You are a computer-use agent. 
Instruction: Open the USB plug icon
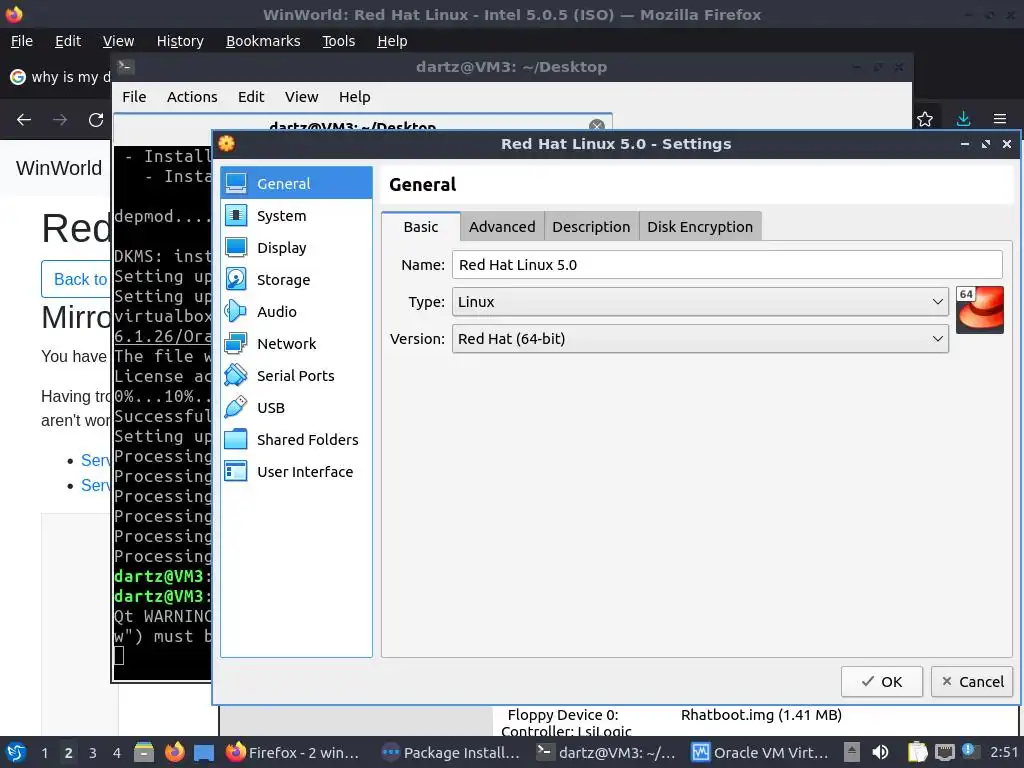(236, 408)
